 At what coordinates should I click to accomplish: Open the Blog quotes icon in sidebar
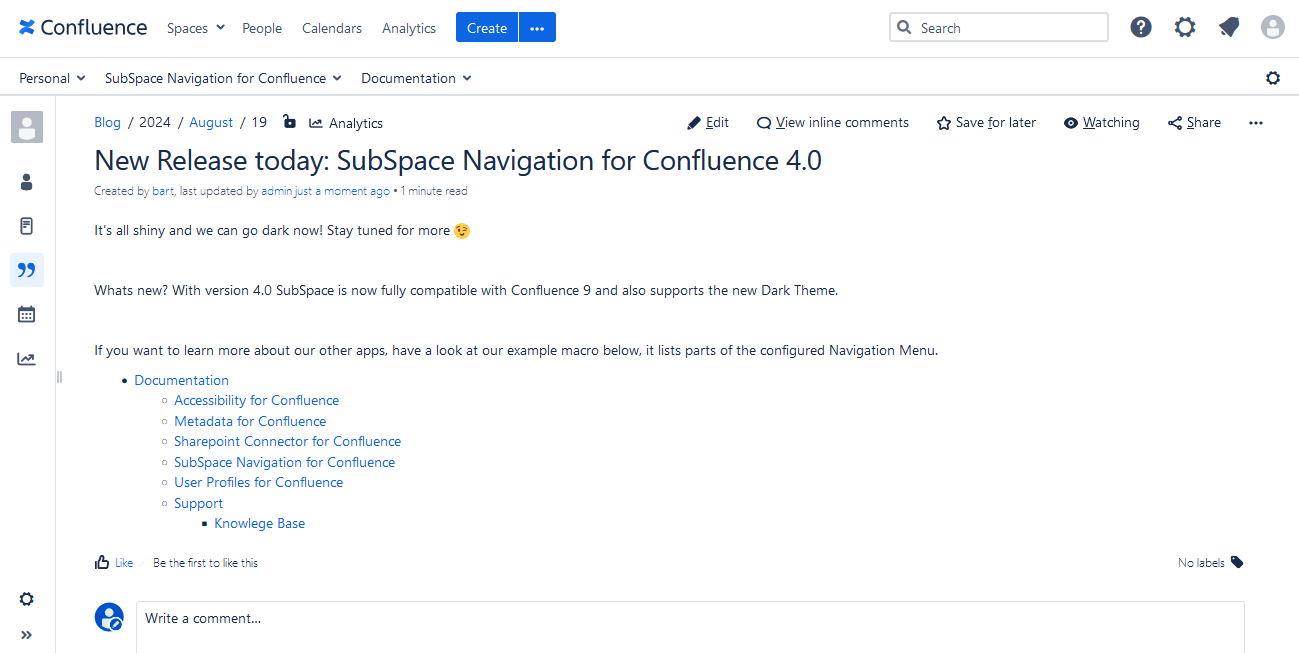[x=27, y=270]
